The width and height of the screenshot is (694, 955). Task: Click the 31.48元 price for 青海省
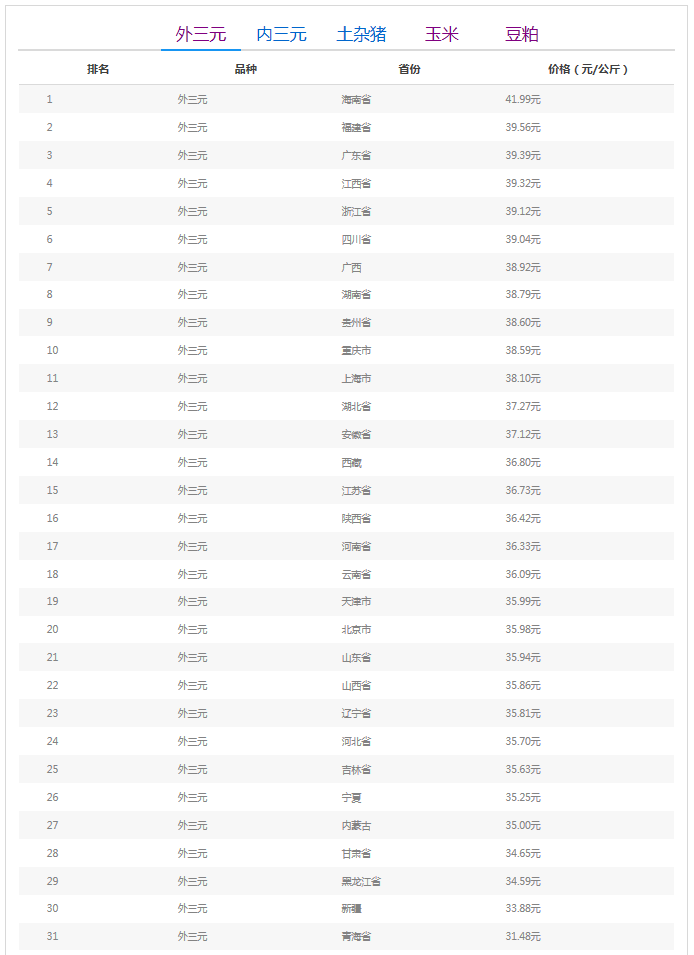[523, 937]
